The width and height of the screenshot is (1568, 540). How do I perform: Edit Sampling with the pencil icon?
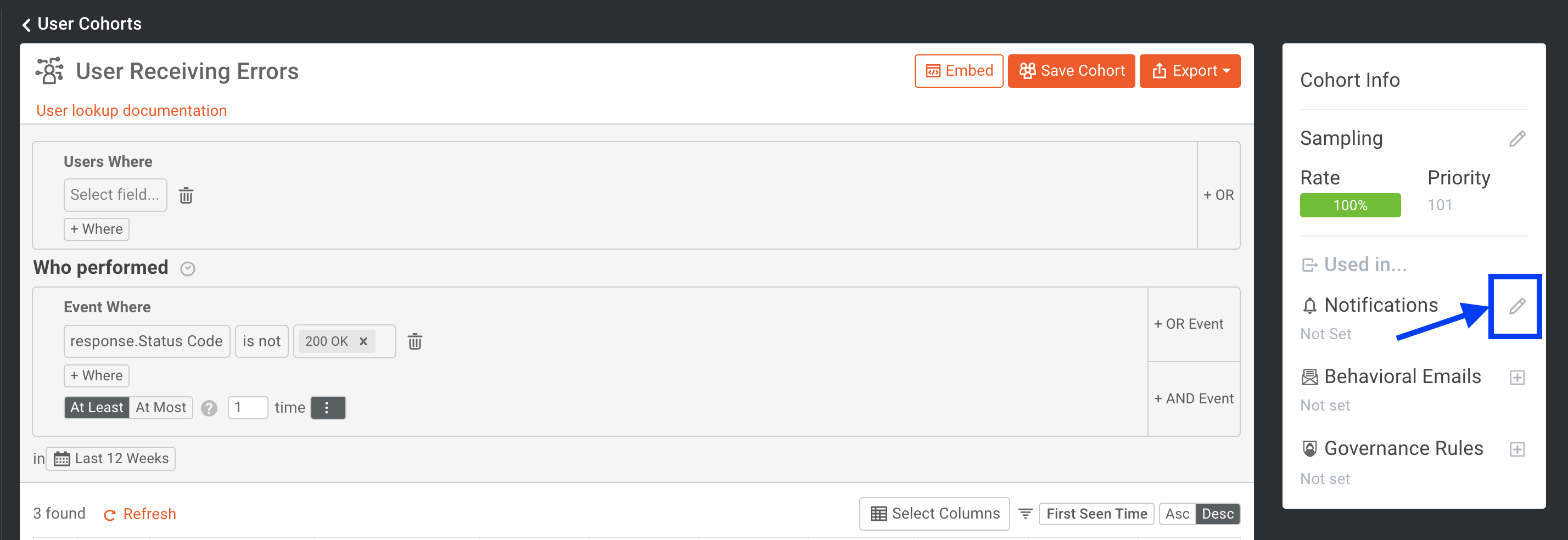[1516, 139]
